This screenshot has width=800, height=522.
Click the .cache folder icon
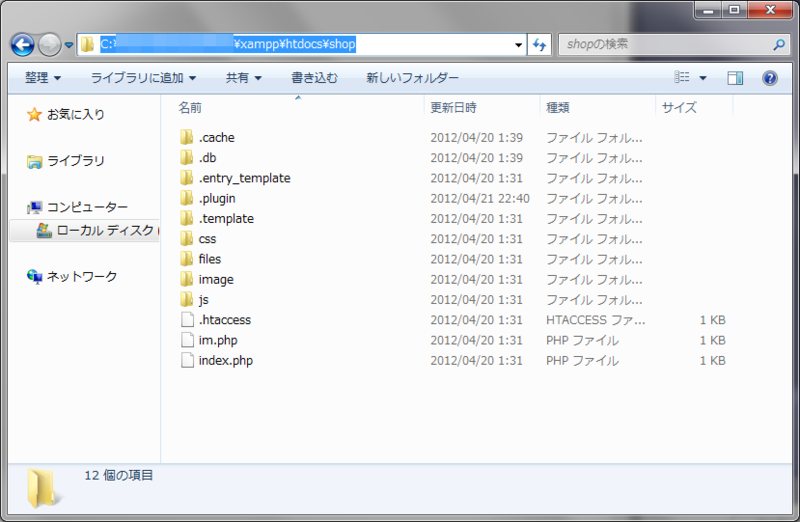tap(187, 137)
